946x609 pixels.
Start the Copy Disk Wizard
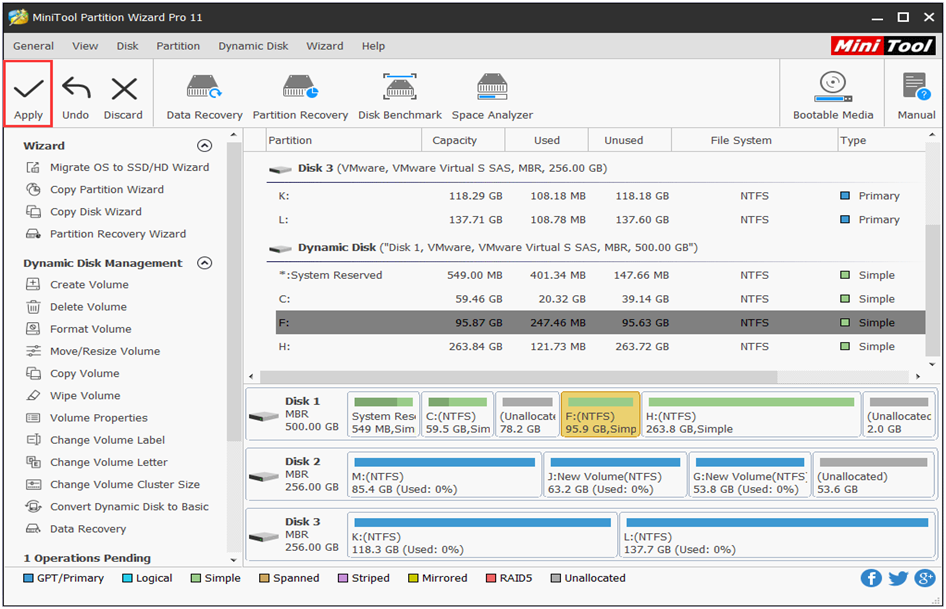(84, 212)
